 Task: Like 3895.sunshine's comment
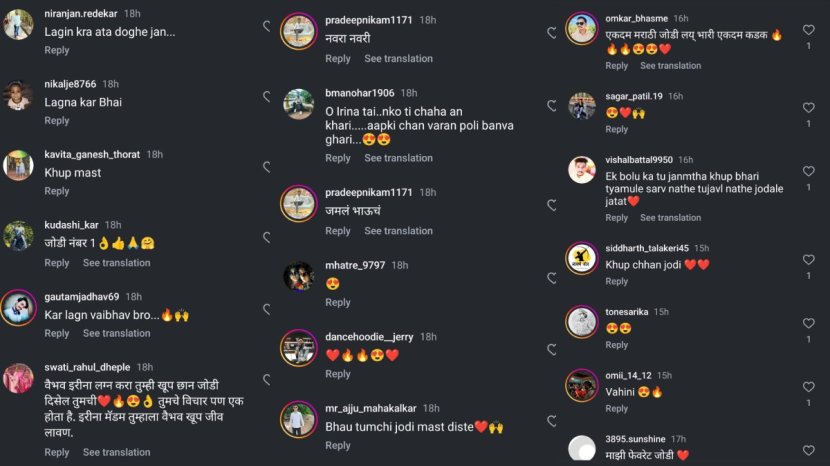[808, 450]
